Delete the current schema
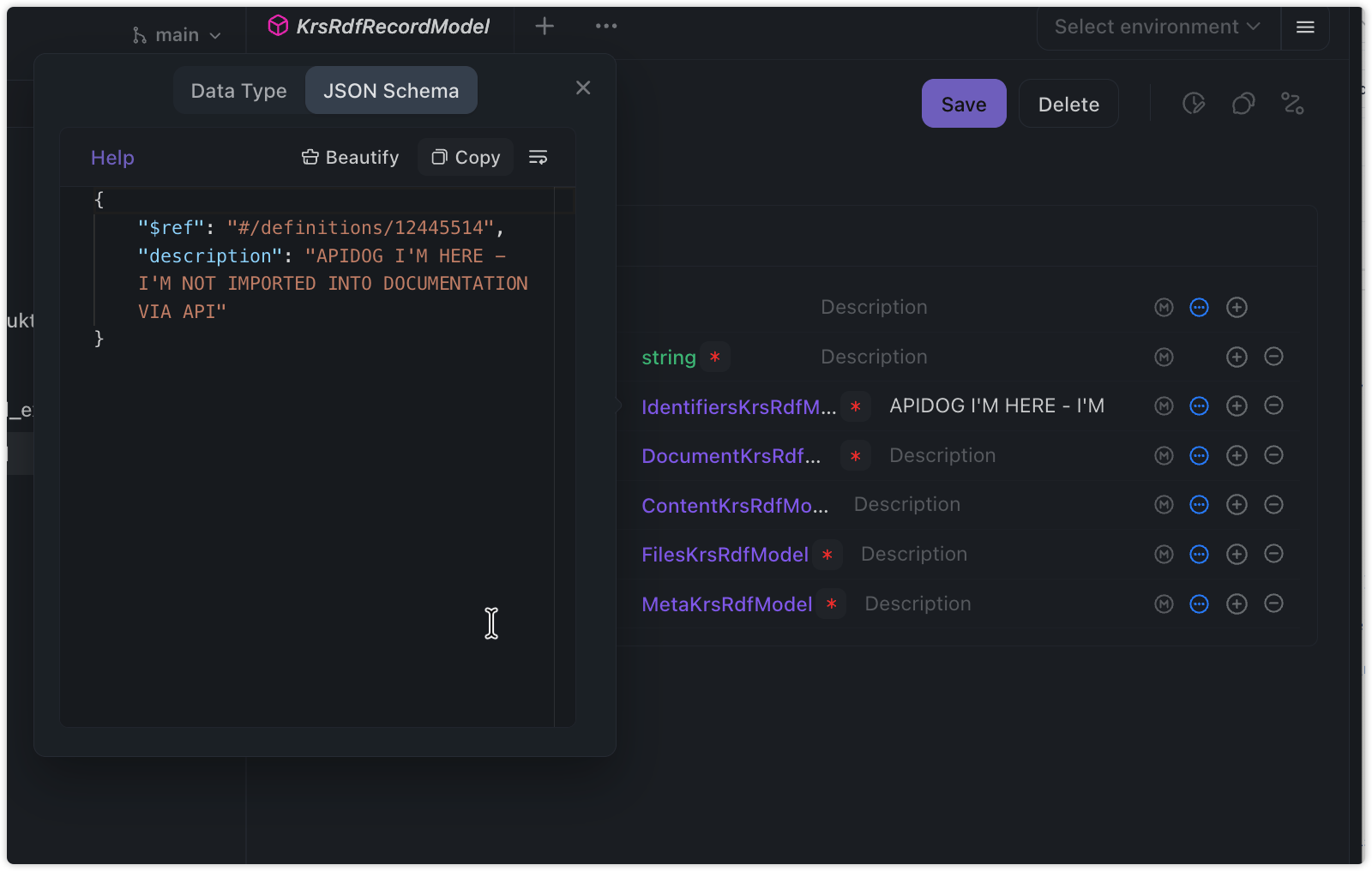The image size is (1372, 871). pos(1068,105)
